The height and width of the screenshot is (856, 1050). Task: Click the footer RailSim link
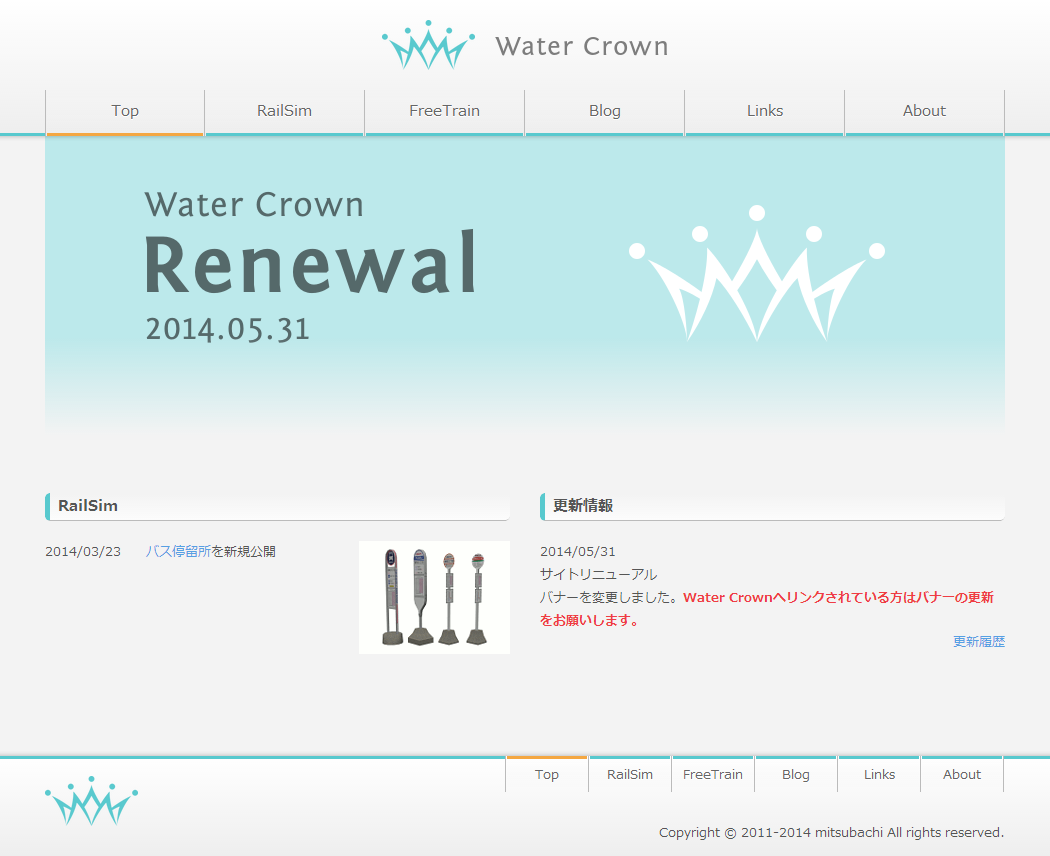pyautogui.click(x=630, y=774)
